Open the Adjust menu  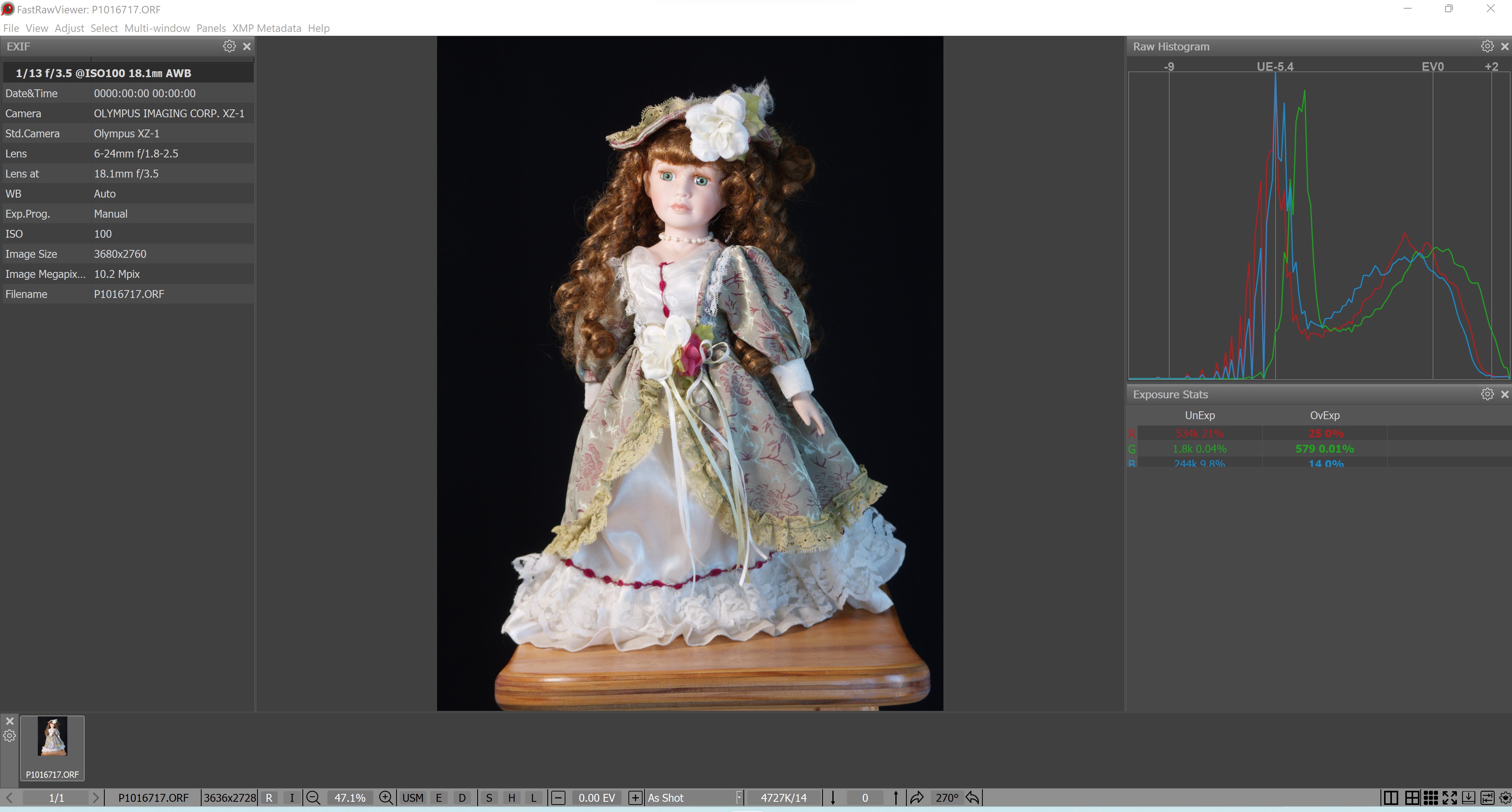tap(69, 28)
